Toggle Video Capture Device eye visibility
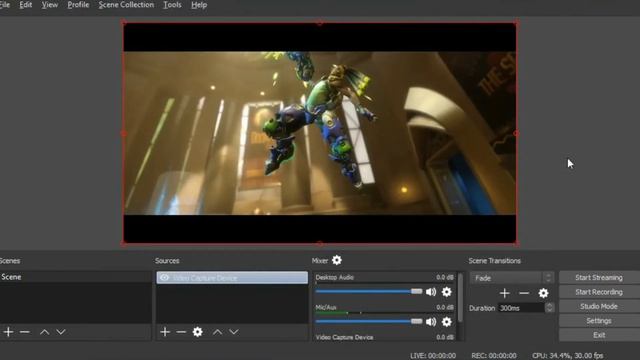This screenshot has height=360, width=640. [x=164, y=278]
